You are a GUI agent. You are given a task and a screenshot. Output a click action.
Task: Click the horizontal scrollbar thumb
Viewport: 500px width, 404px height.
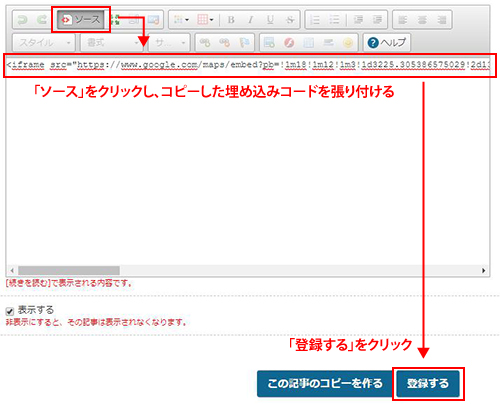coord(69,270)
